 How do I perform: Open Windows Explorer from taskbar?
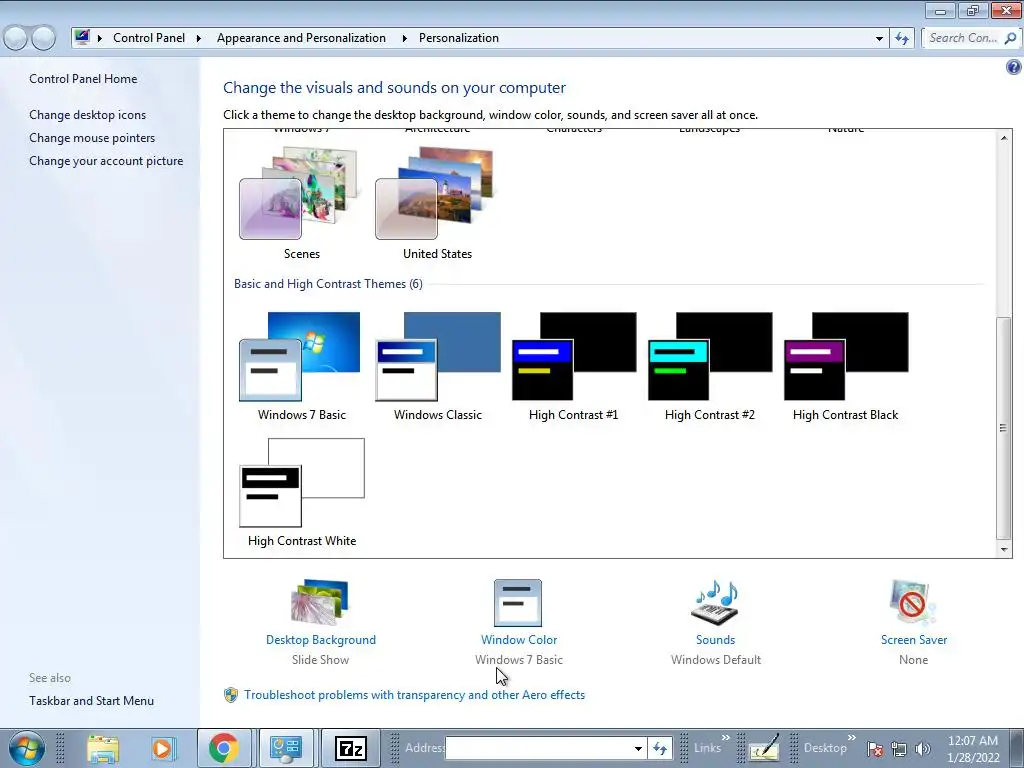(x=103, y=748)
